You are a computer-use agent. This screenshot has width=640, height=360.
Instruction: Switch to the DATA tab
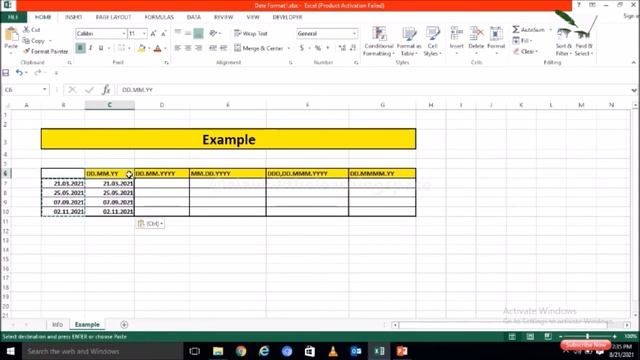pos(194,17)
